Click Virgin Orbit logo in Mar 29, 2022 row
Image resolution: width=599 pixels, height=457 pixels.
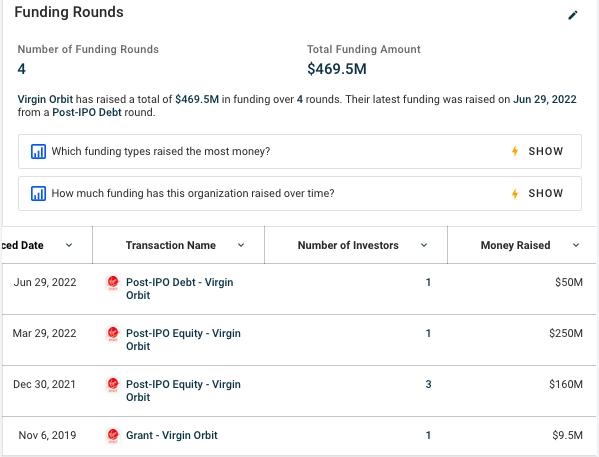(113, 334)
